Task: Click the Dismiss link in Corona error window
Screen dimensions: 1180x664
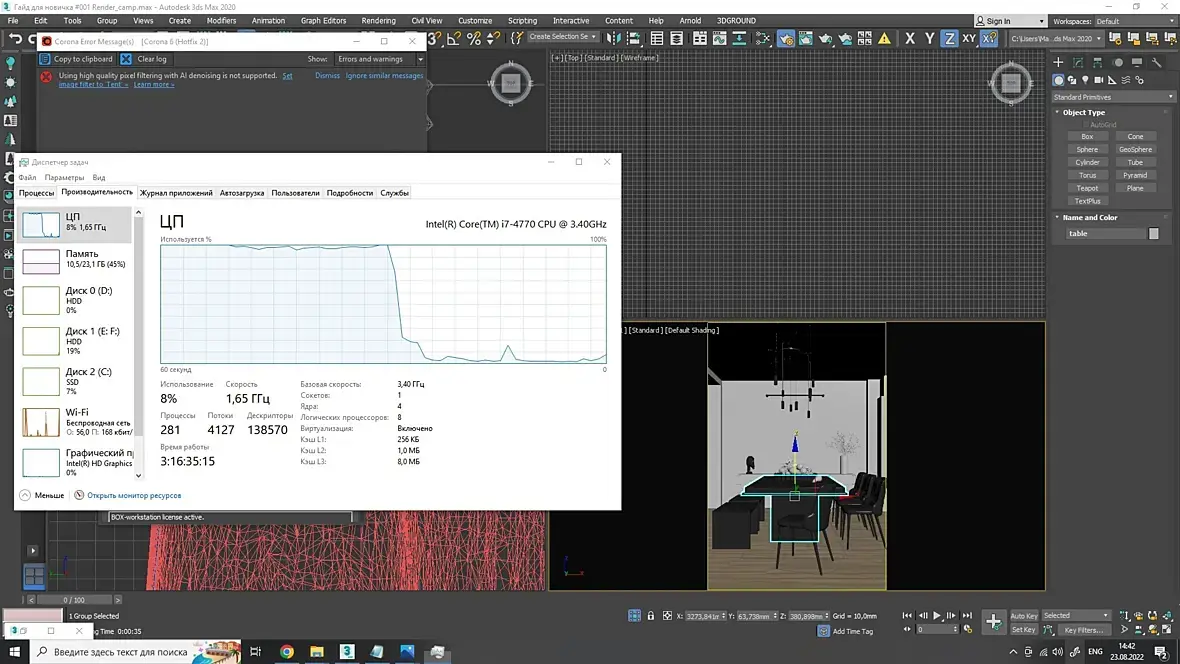Action: coord(327,76)
